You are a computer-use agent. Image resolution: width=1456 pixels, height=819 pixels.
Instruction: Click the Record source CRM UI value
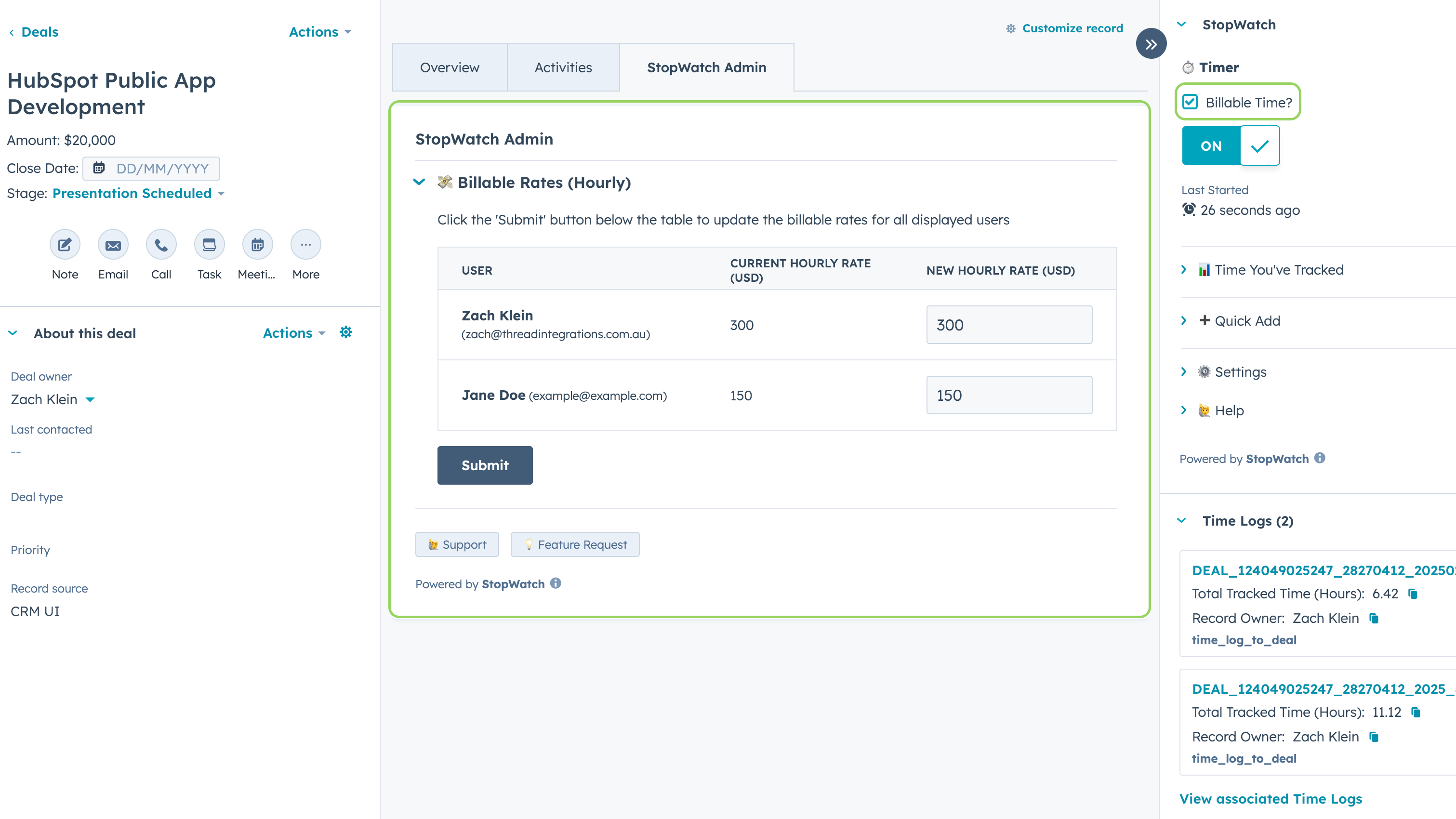35,611
